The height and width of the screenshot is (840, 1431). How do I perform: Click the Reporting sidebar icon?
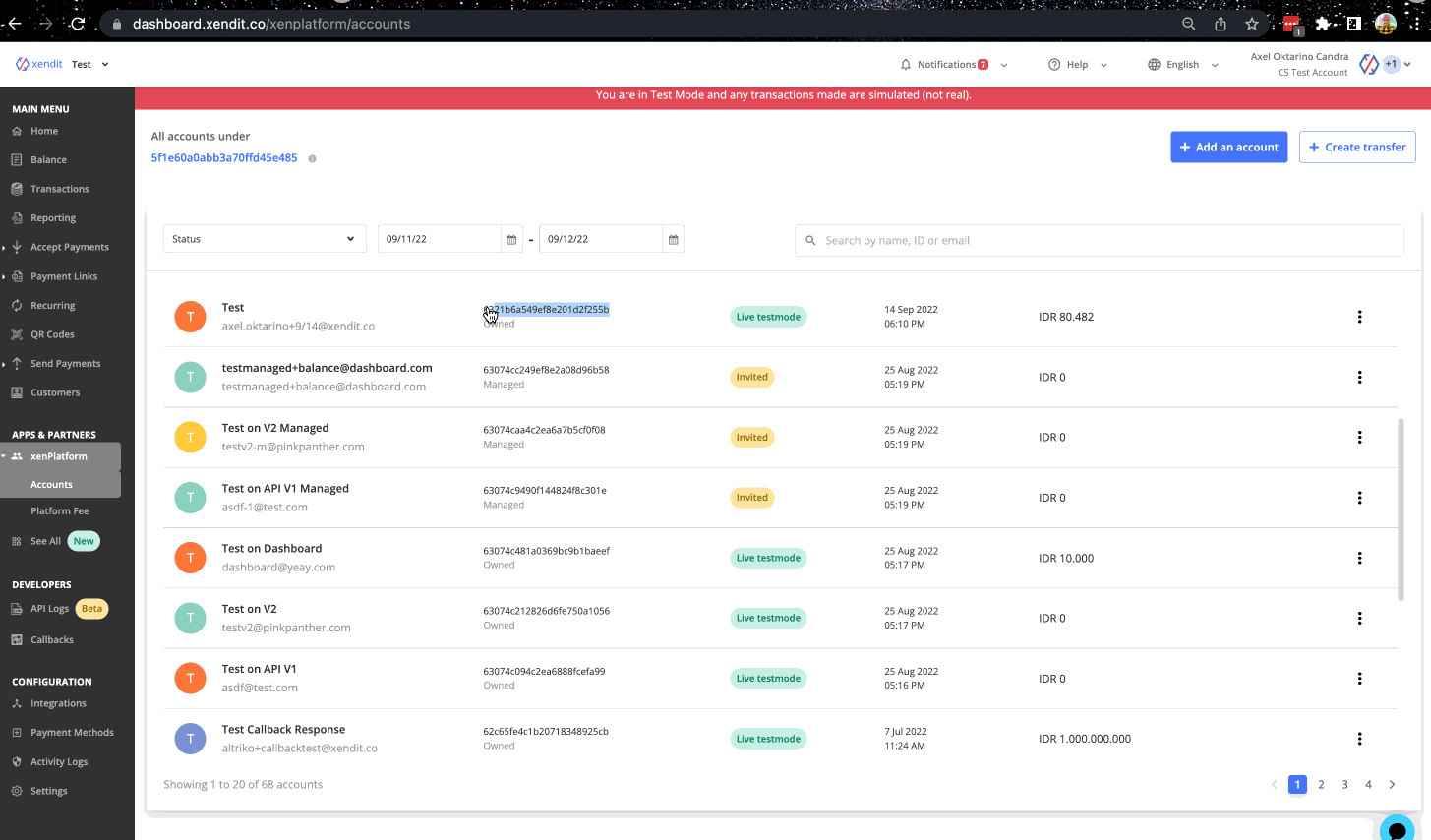coord(17,218)
